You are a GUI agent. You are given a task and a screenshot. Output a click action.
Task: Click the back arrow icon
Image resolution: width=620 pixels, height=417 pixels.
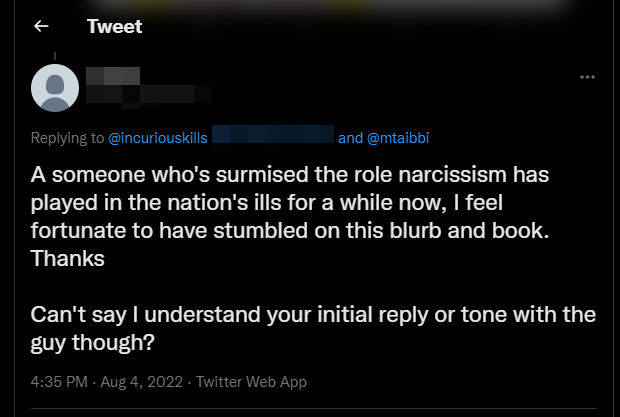[41, 27]
